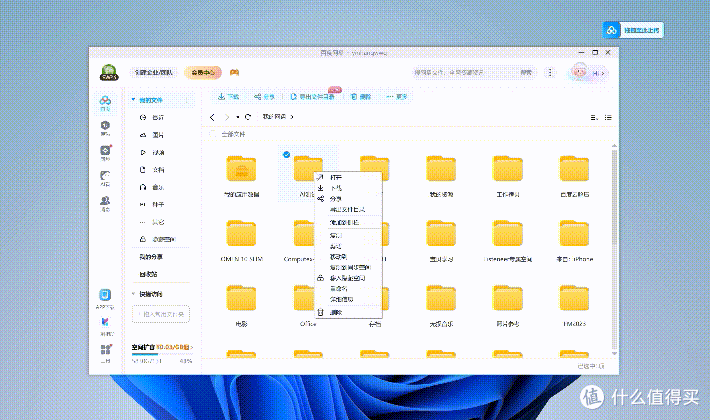Viewport: 710px width, 420px height.
Task: Click the 分享 button in the toolbar
Action: 264,96
